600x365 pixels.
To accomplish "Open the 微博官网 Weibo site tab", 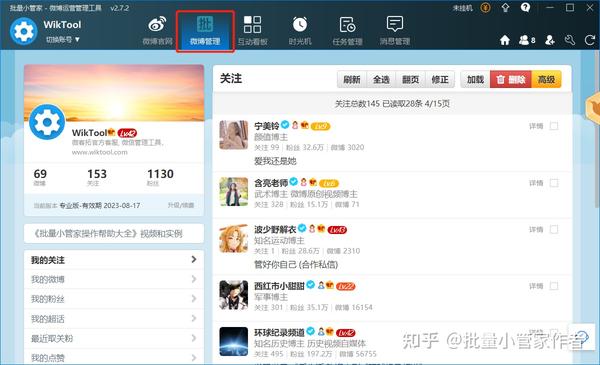I will (157, 31).
